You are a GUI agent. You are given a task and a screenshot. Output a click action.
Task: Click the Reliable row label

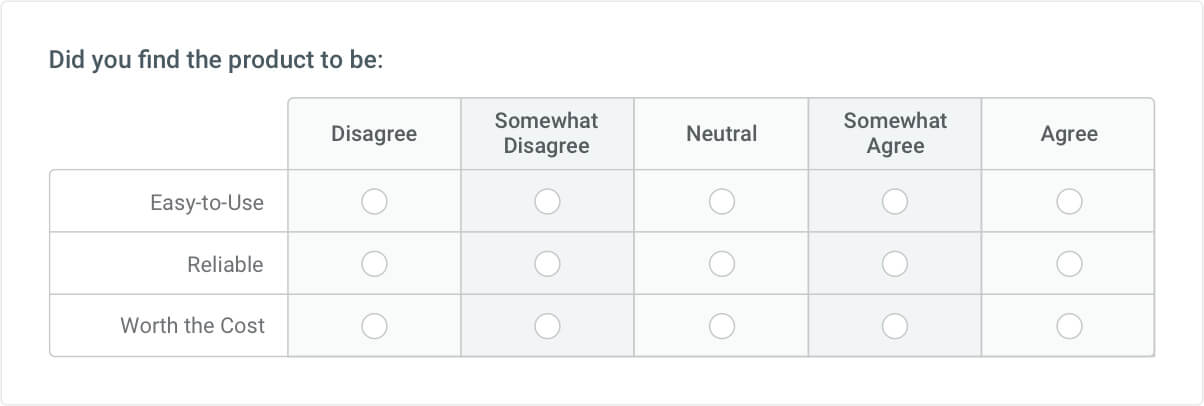click(226, 265)
